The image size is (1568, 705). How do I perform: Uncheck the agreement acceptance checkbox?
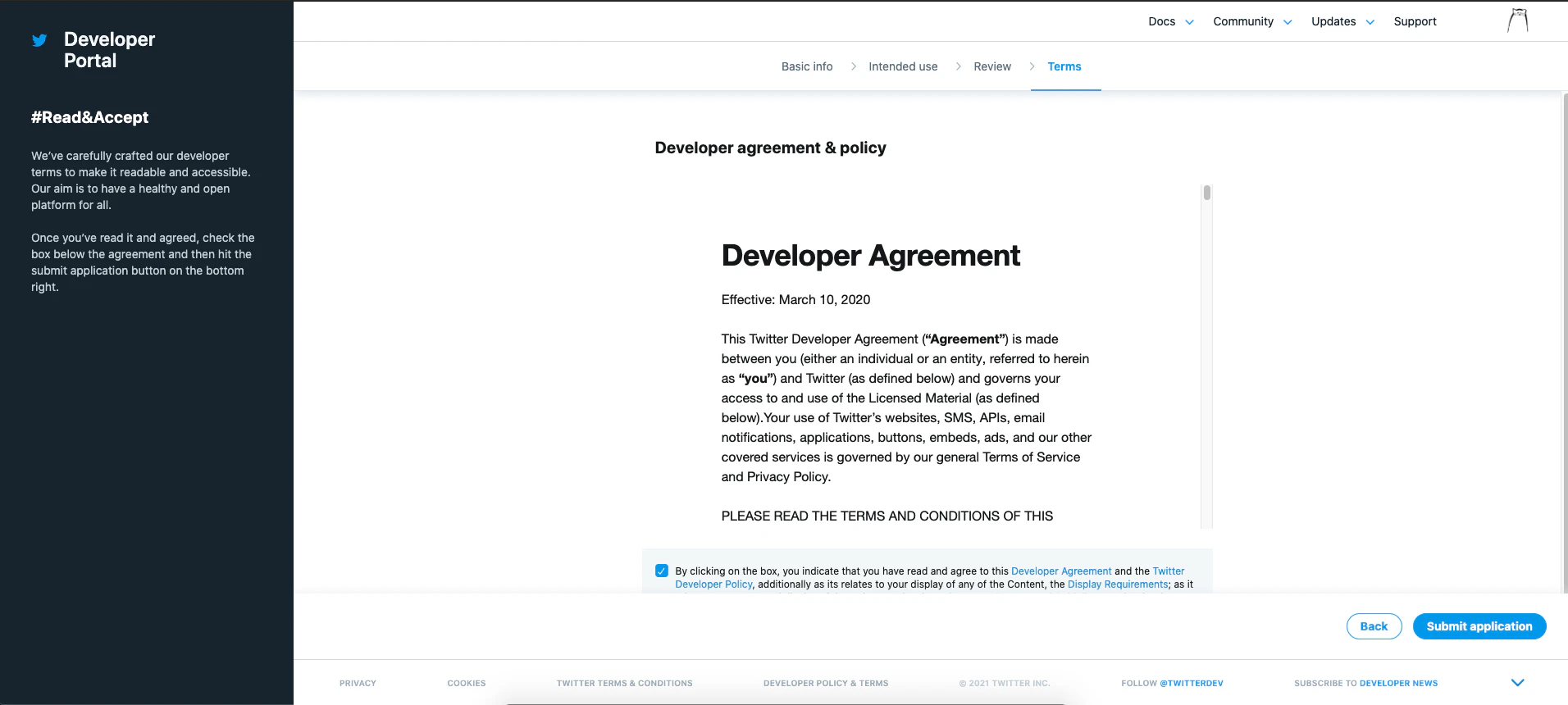662,571
